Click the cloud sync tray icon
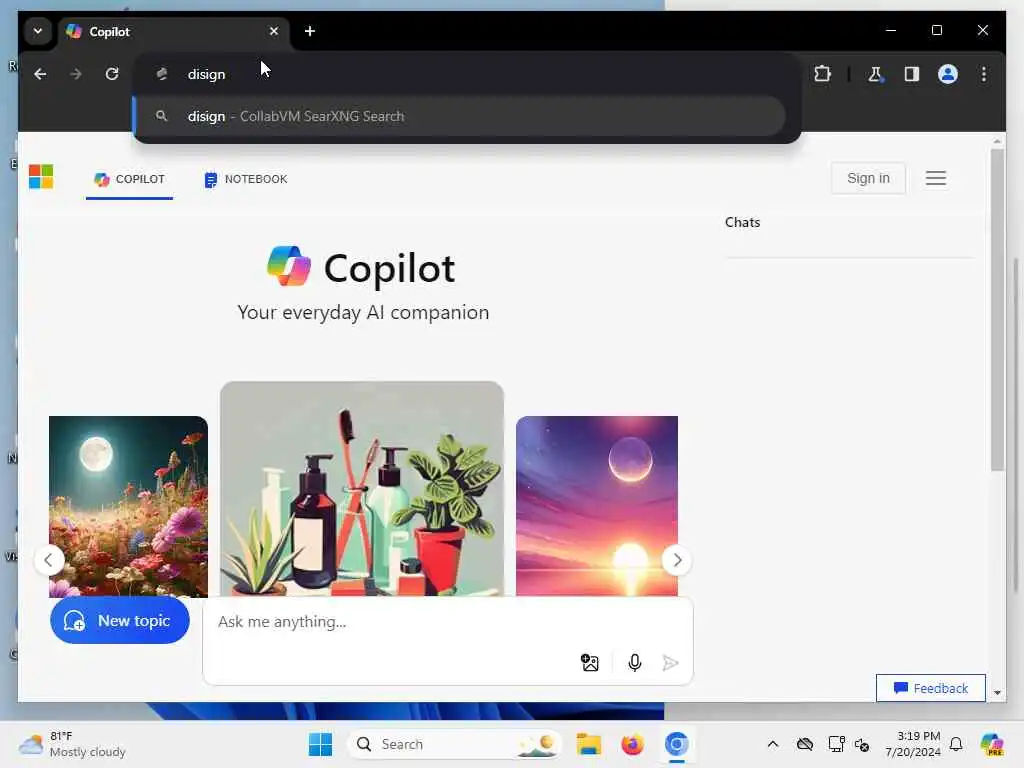1024x768 pixels. click(805, 744)
